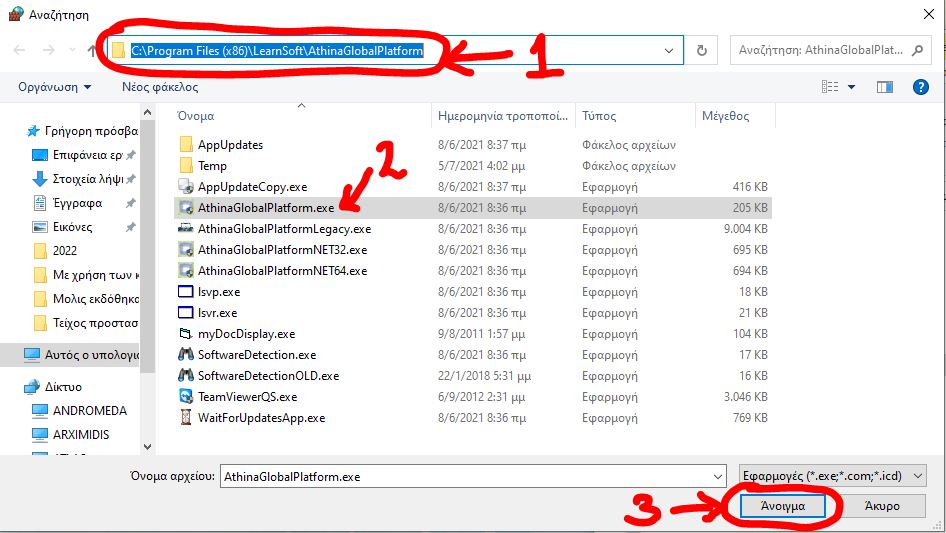946x533 pixels.
Task: Click the search magnifier icon
Action: click(x=918, y=50)
